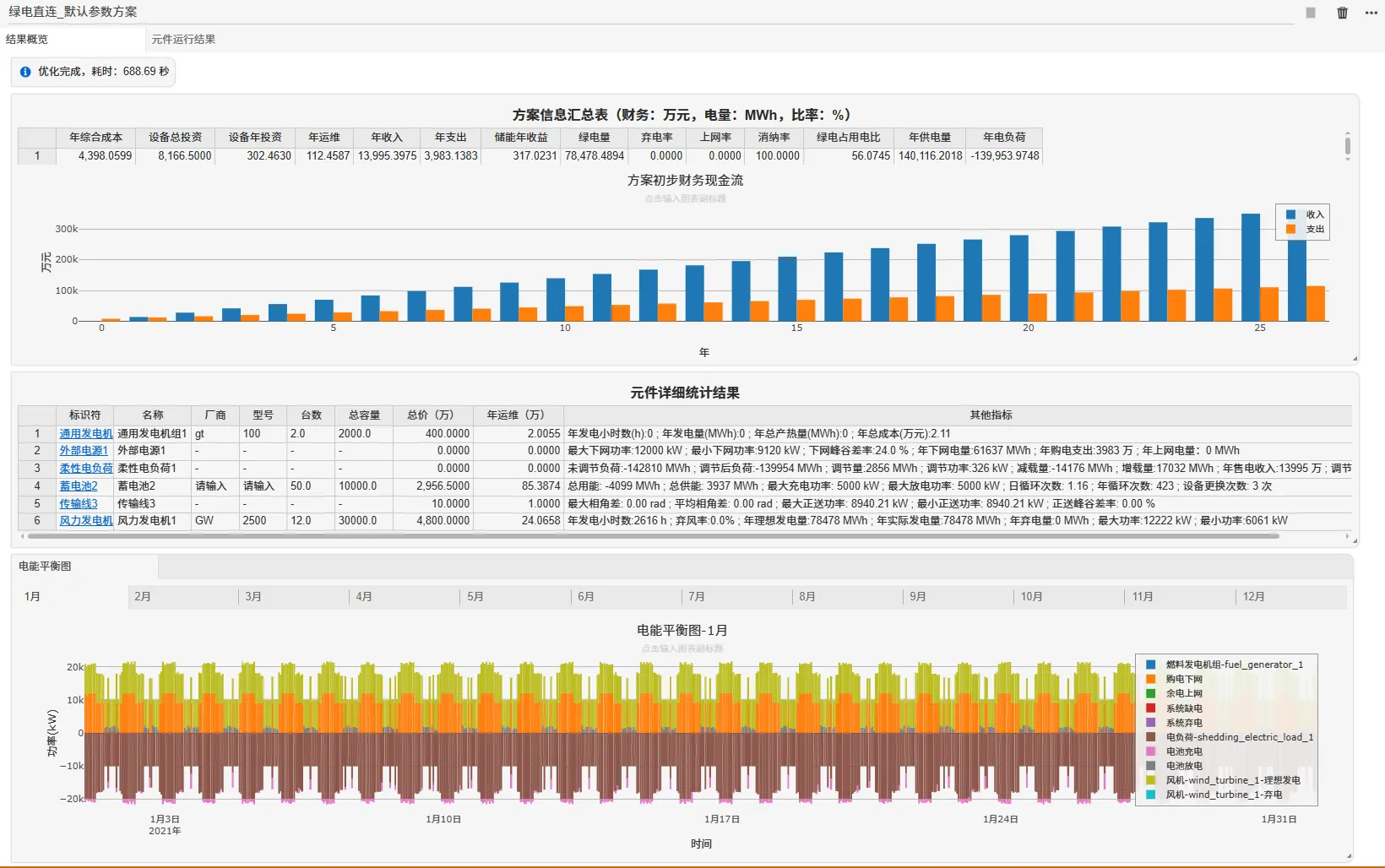Screen dimensions: 1385x868
Task: Click the resize handle of the 电能平衡图 panel
Action: pos(1349,856)
